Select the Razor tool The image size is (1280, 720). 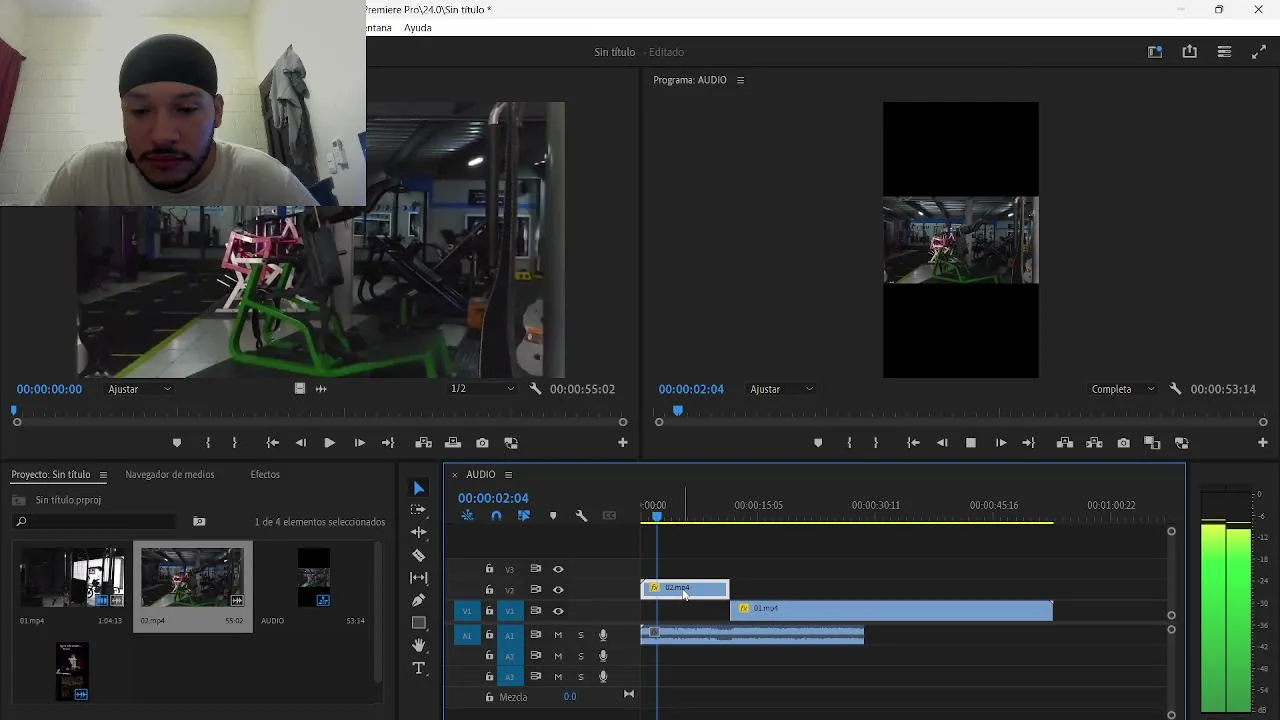click(x=418, y=555)
